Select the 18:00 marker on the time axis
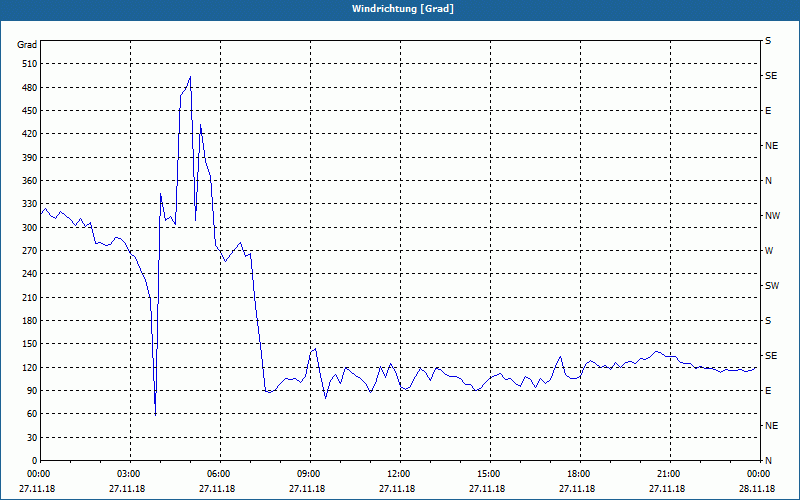800x500 pixels. click(x=579, y=474)
